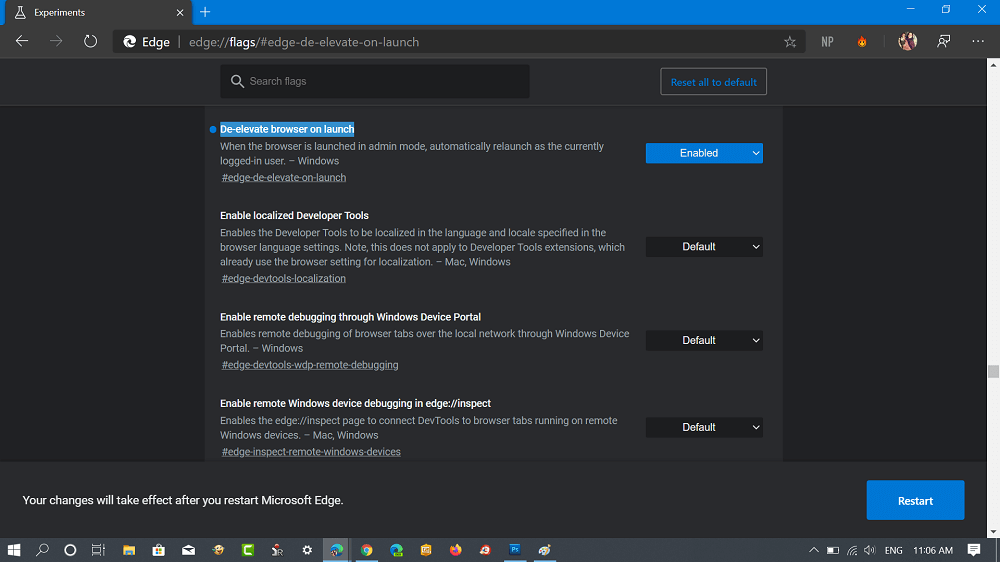
Task: Open Windows search from the taskbar magnifier
Action: coord(42,550)
